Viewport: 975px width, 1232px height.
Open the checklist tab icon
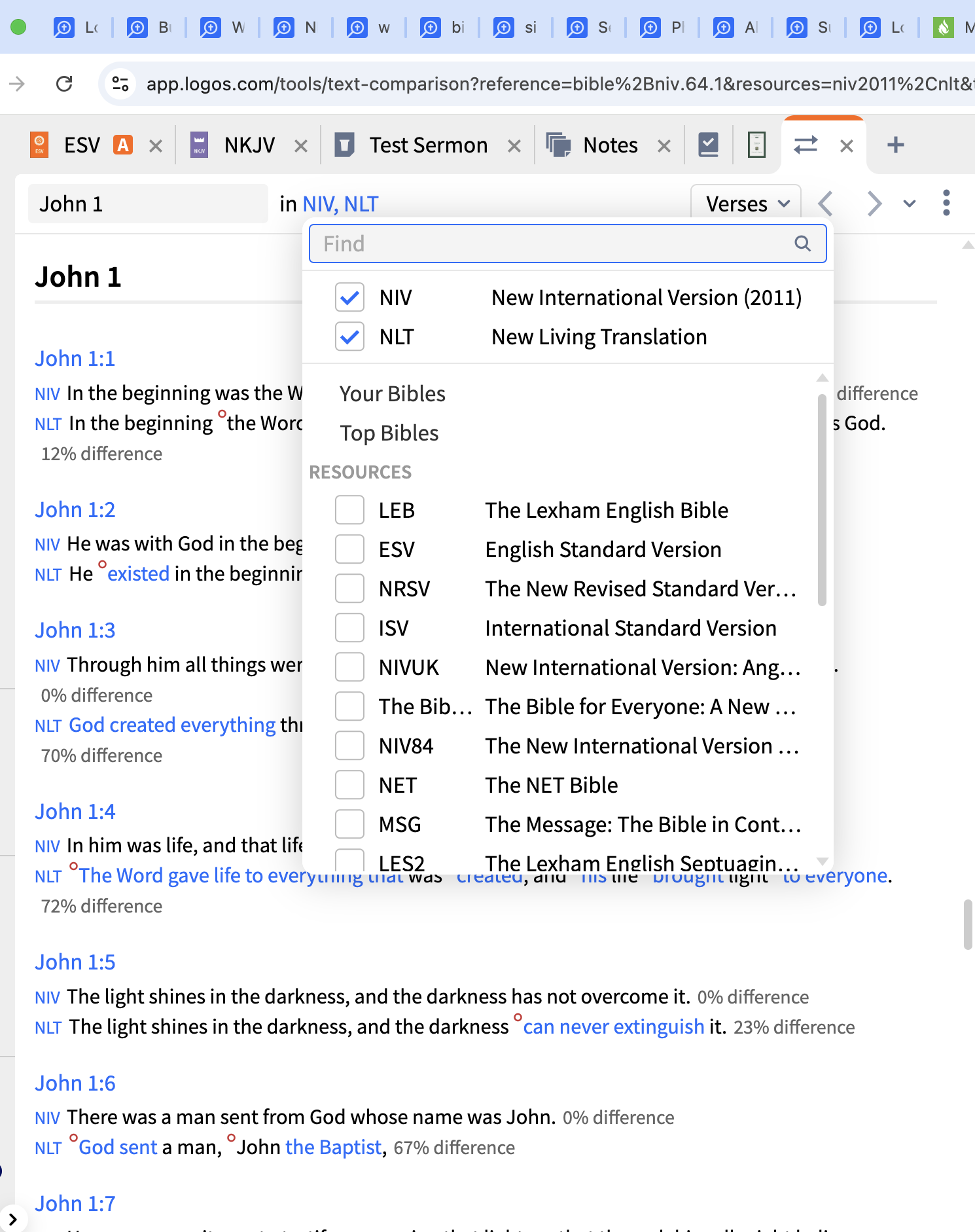(709, 145)
